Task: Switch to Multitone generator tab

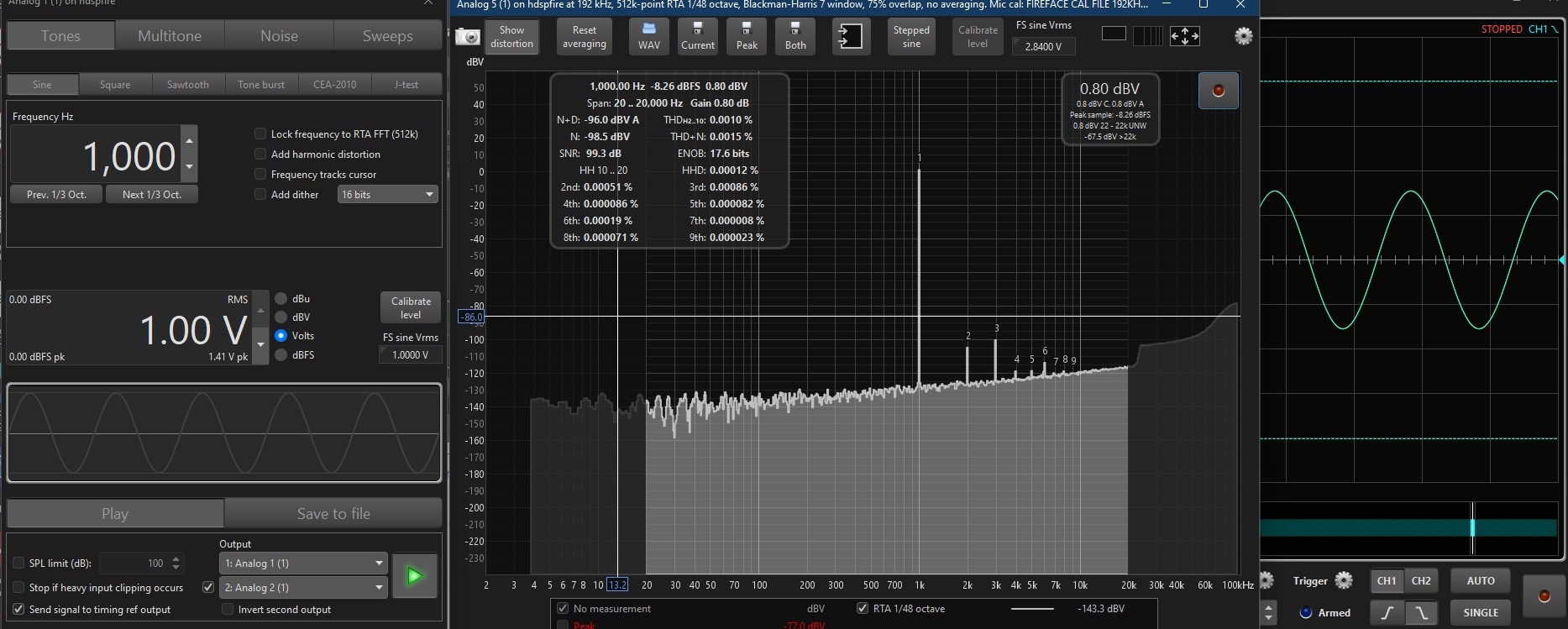Action: point(170,36)
